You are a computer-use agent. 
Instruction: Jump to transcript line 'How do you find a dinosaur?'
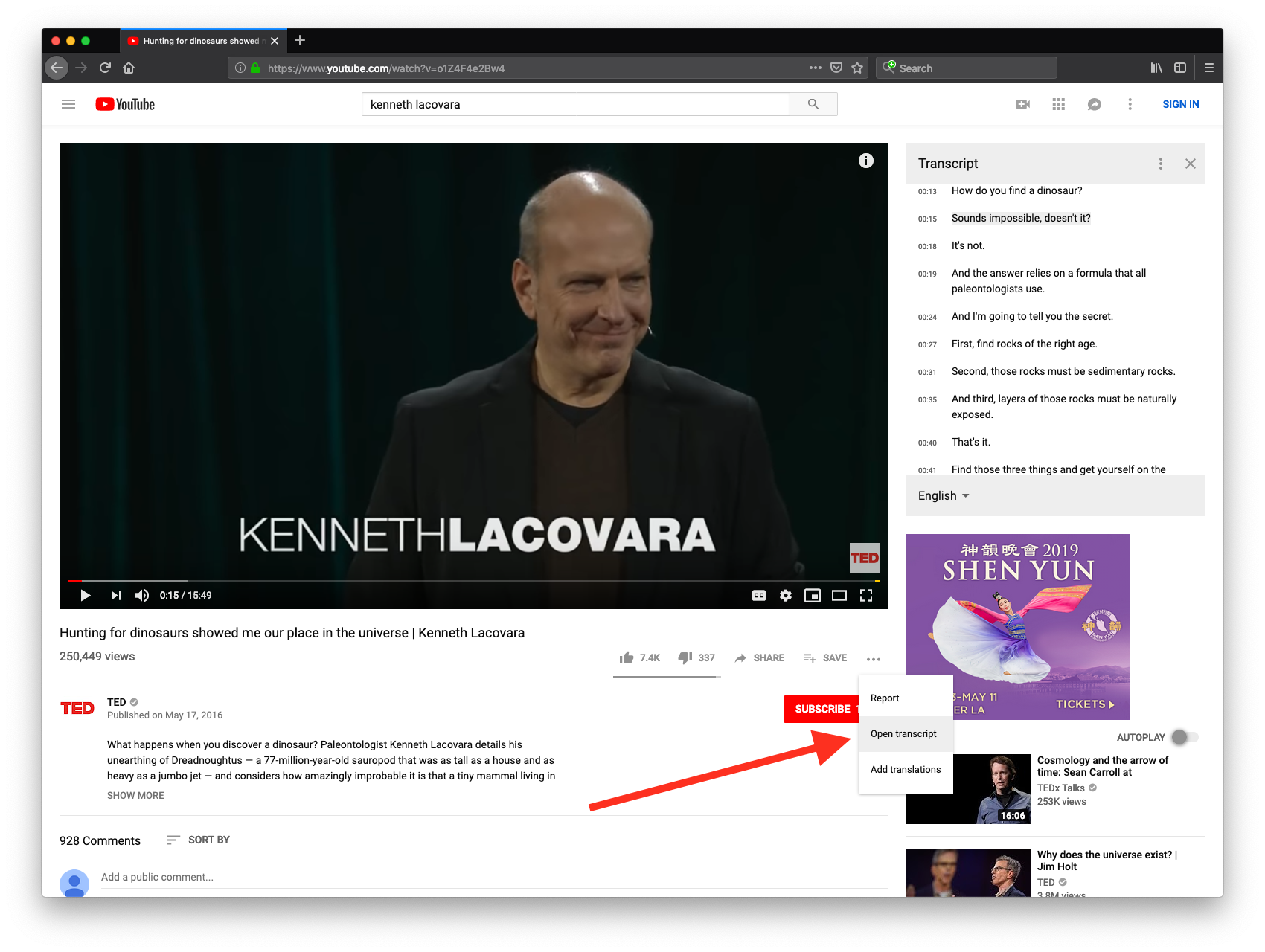[1016, 190]
